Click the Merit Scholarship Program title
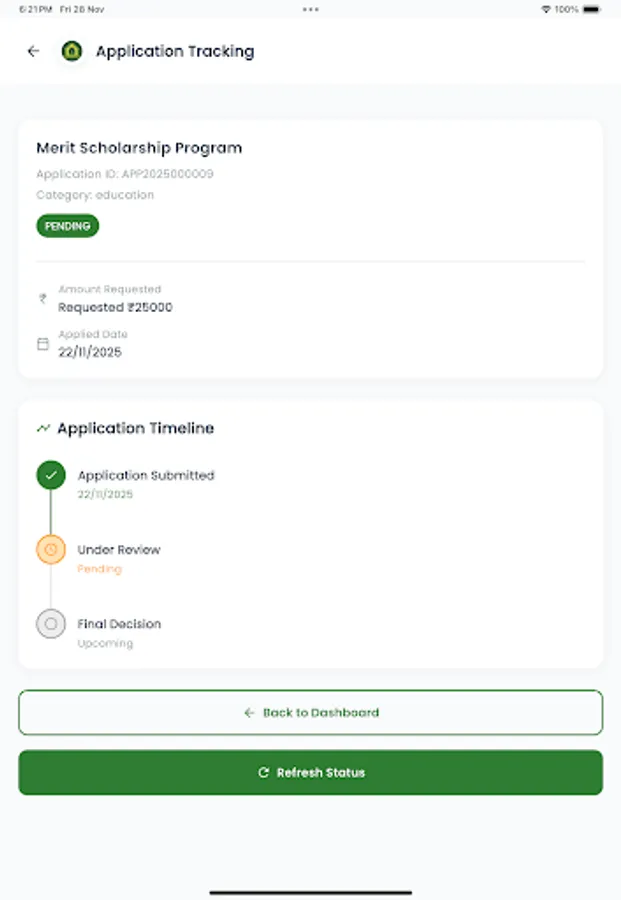 [139, 148]
